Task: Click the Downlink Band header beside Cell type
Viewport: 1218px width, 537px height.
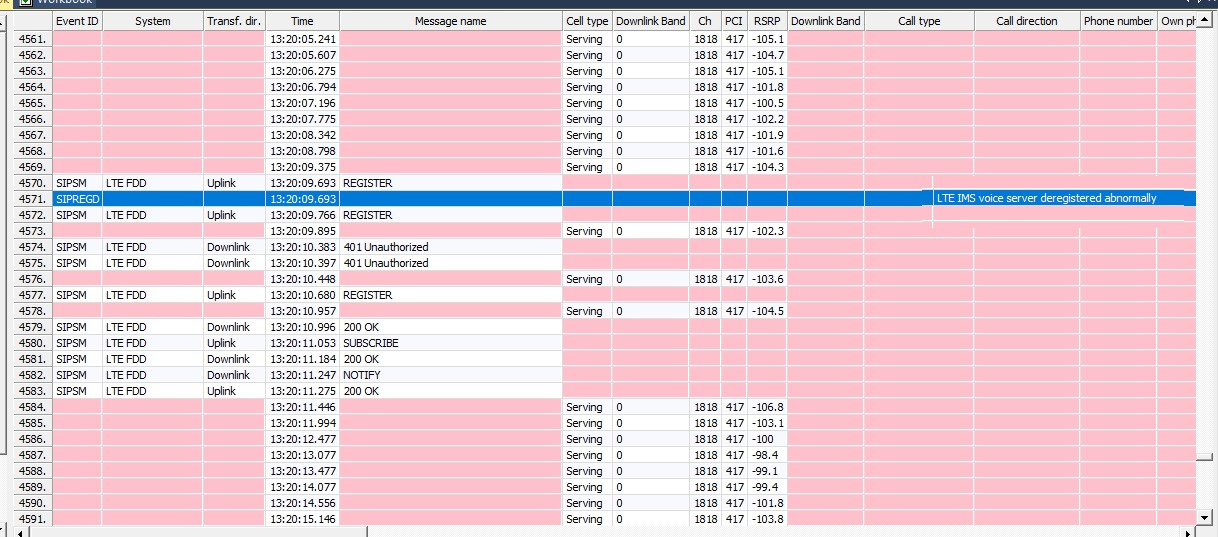Action: (651, 21)
